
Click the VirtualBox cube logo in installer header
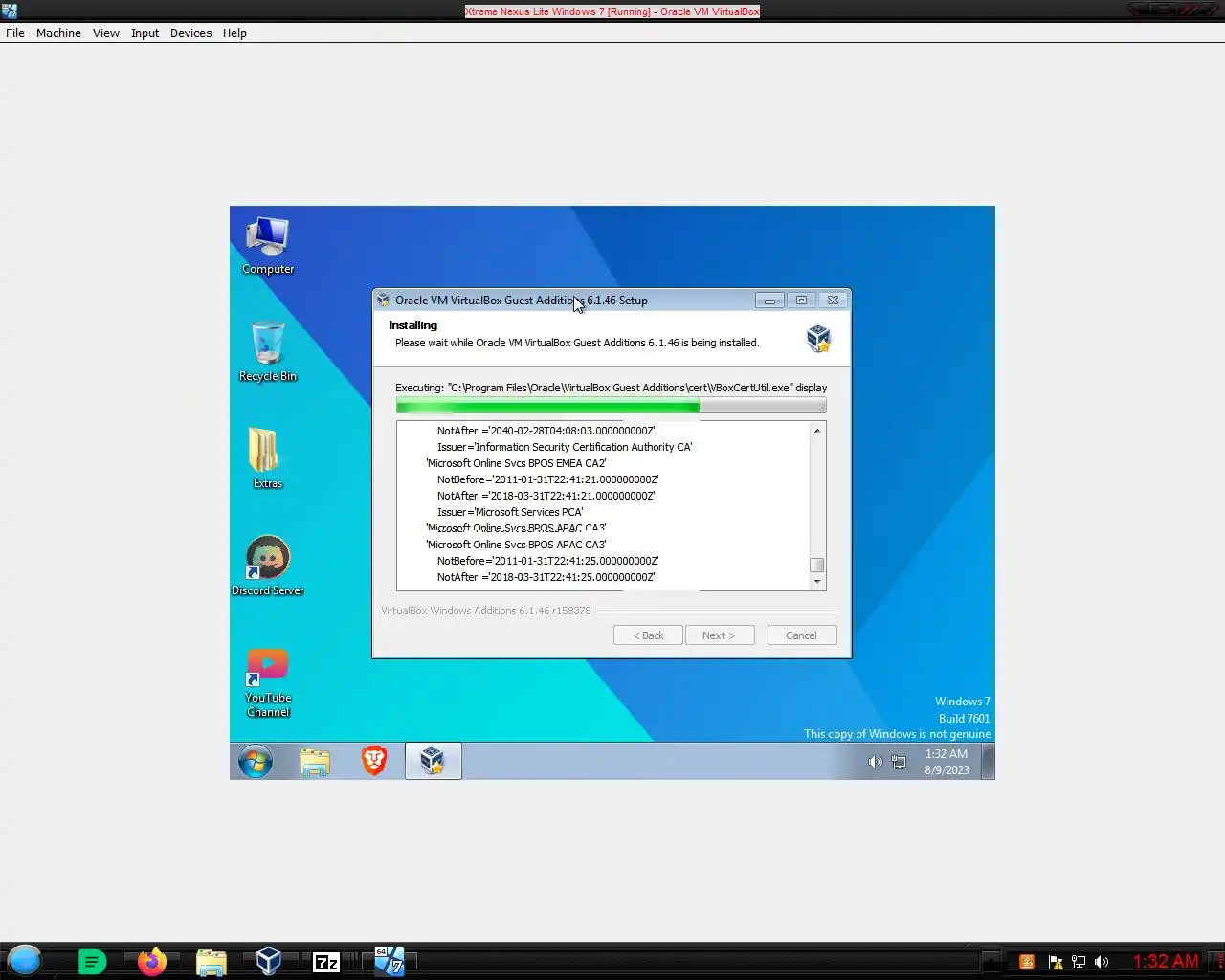click(x=818, y=337)
